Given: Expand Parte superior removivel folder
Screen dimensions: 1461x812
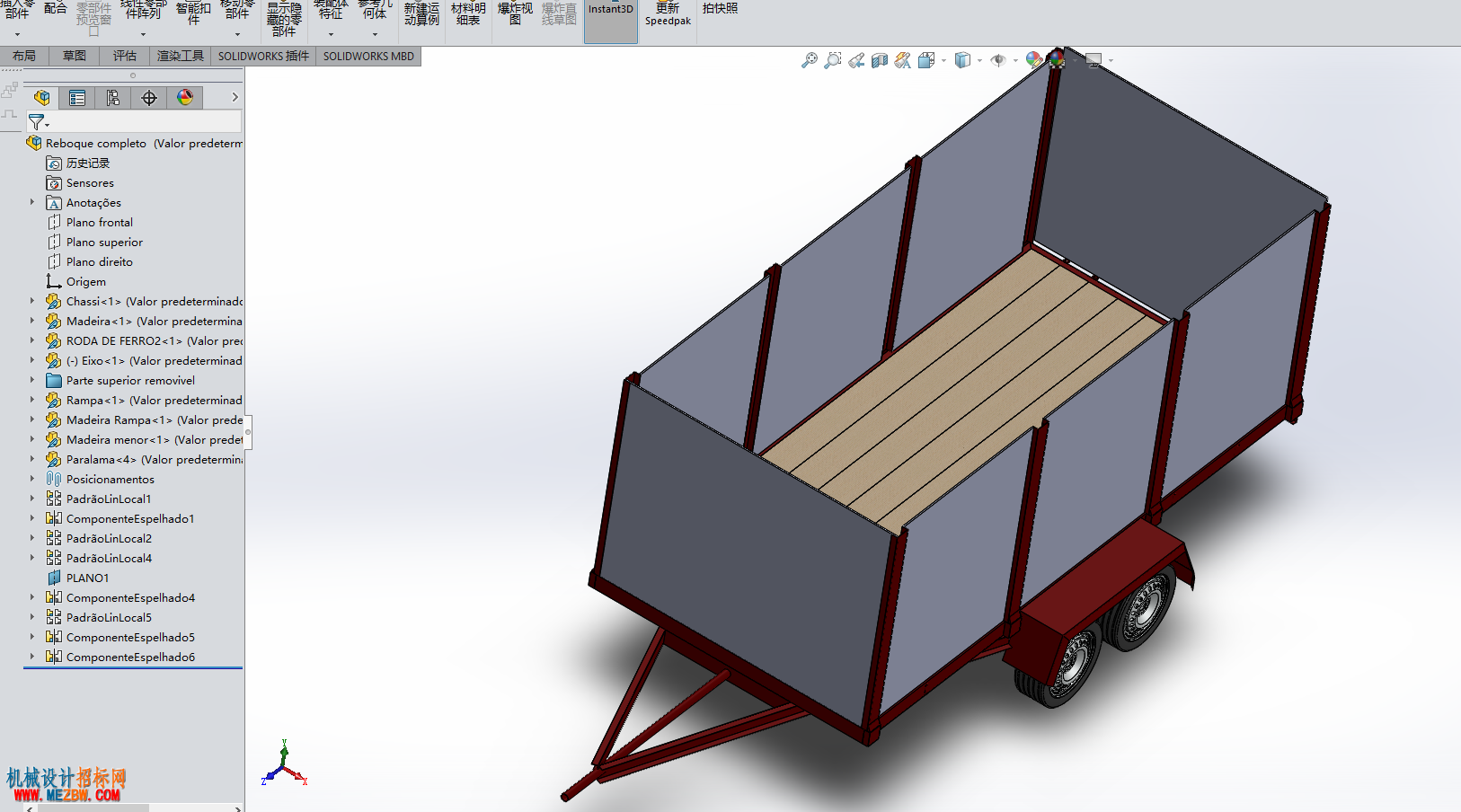Looking at the screenshot, I should pos(32,380).
